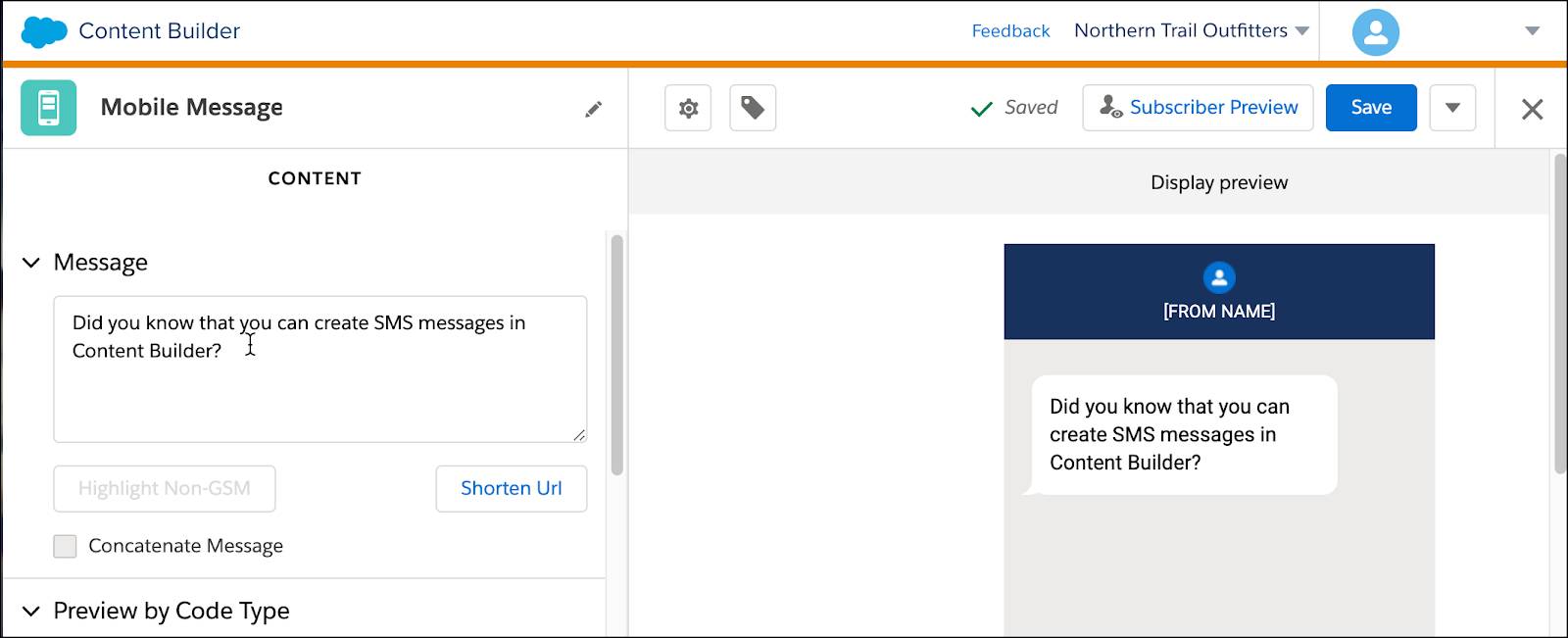
Task: Click the preview pane scrollbar
Action: coord(1559,314)
